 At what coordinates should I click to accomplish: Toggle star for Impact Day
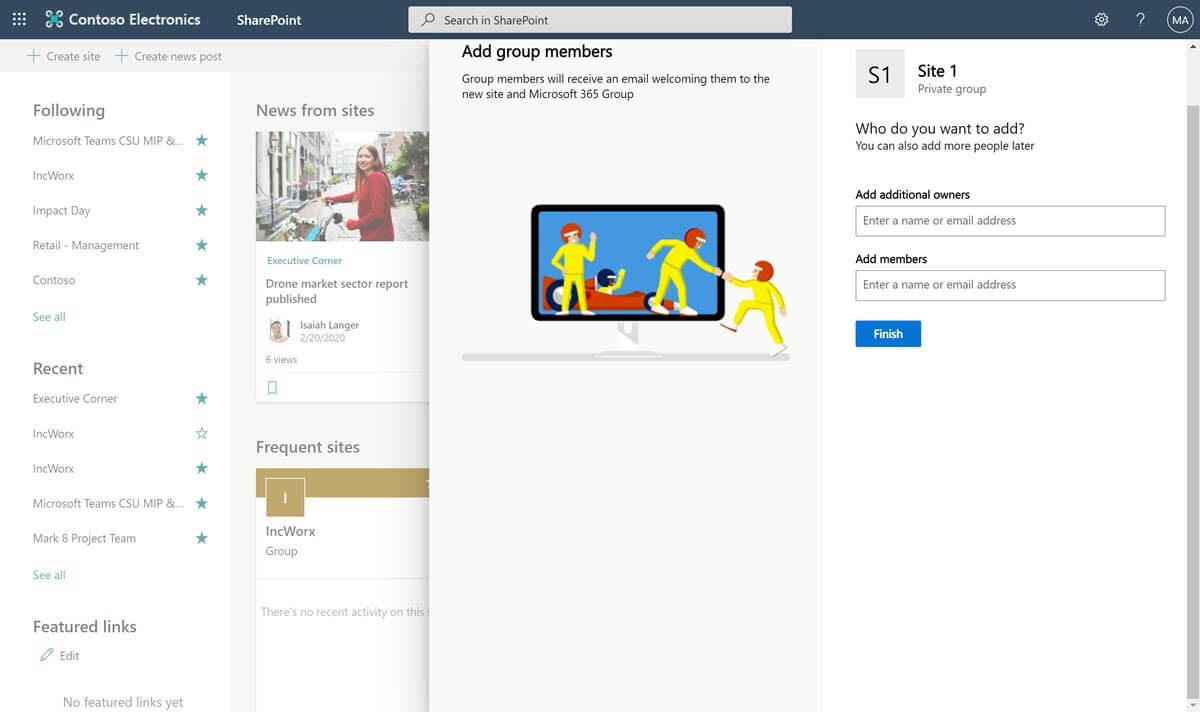201,210
